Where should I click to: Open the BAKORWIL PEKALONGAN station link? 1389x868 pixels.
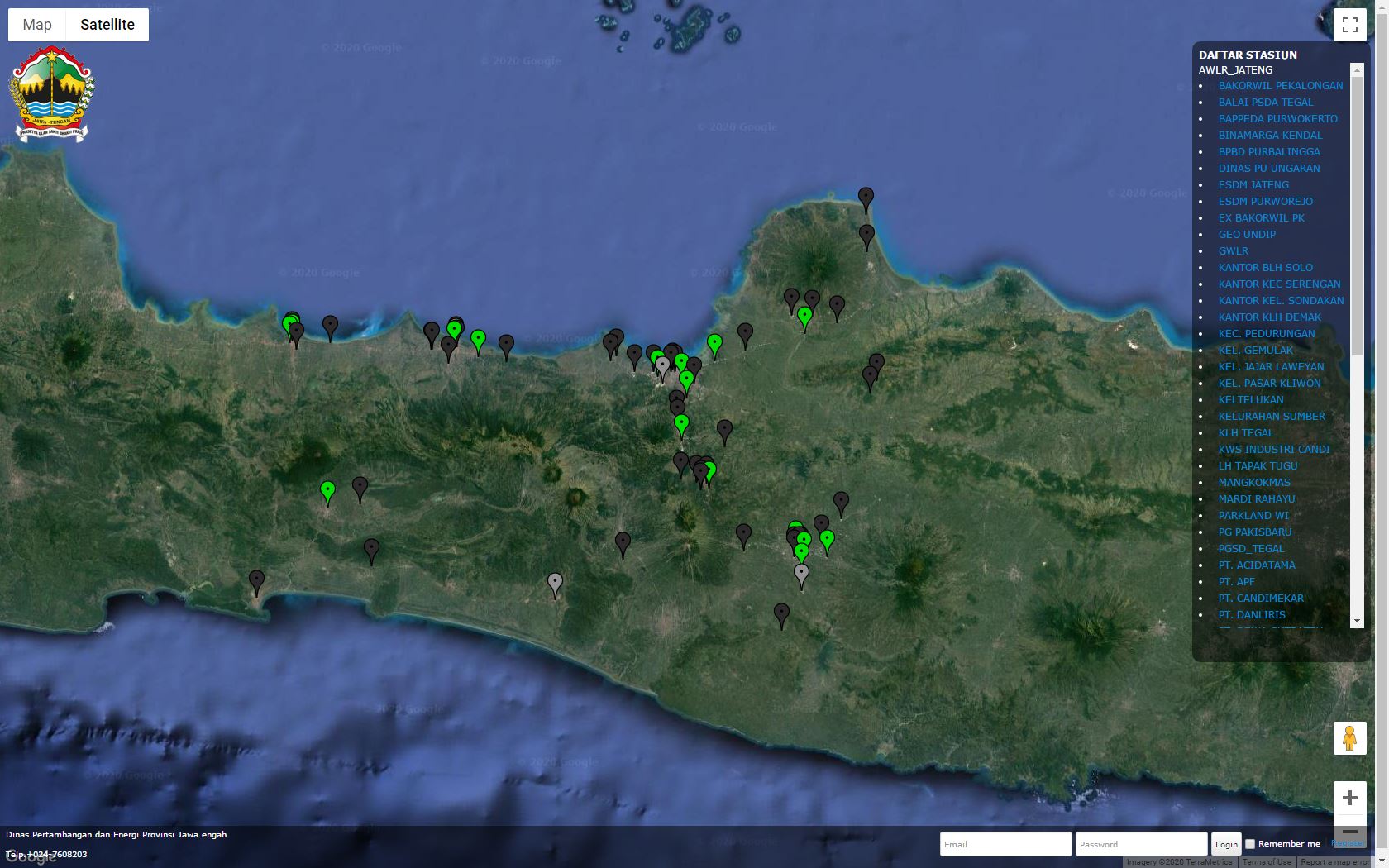click(x=1280, y=86)
